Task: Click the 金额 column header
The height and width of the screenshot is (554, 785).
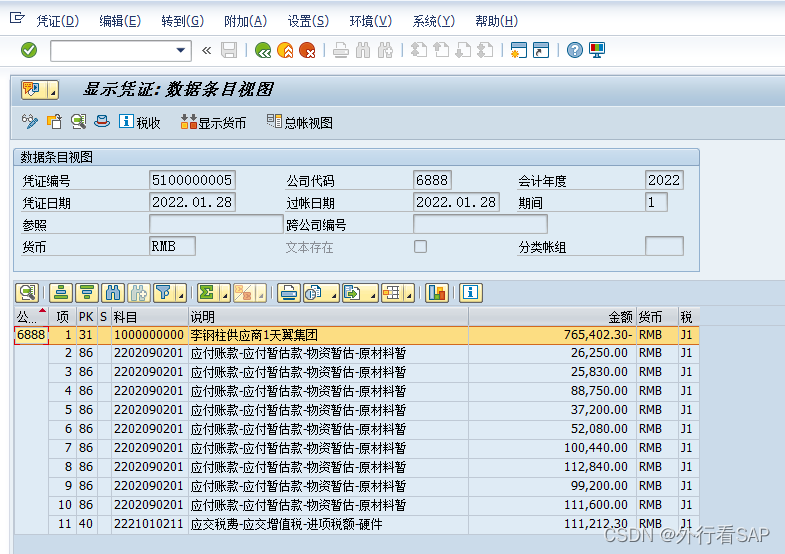Action: (x=553, y=316)
